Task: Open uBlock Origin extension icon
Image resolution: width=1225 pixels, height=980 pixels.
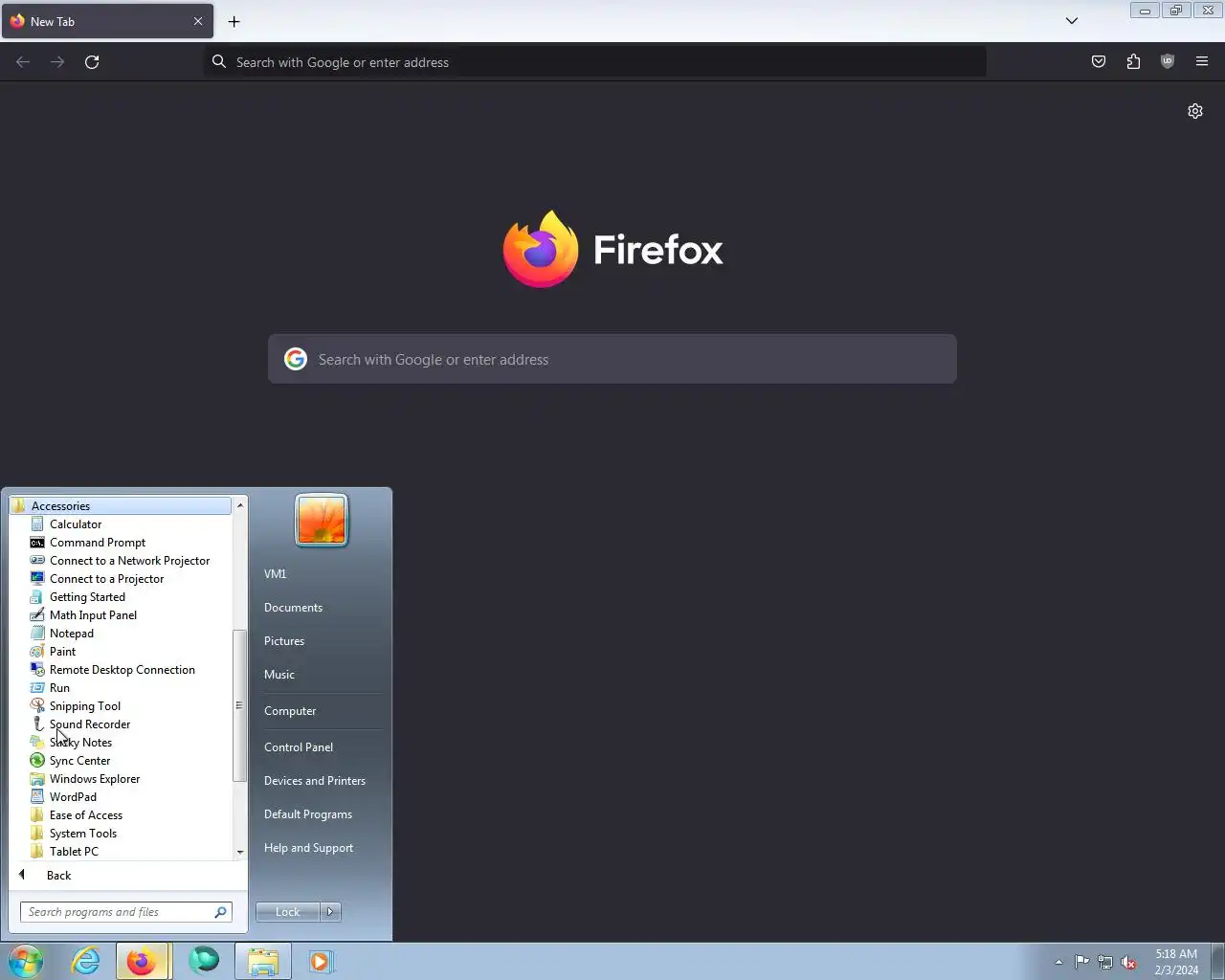Action: click(1168, 62)
